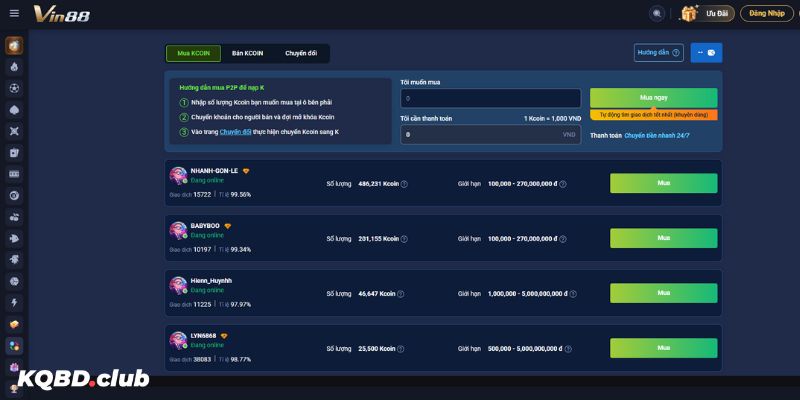Click the Đăng Nhập login button
The width and height of the screenshot is (800, 400).
click(x=766, y=14)
